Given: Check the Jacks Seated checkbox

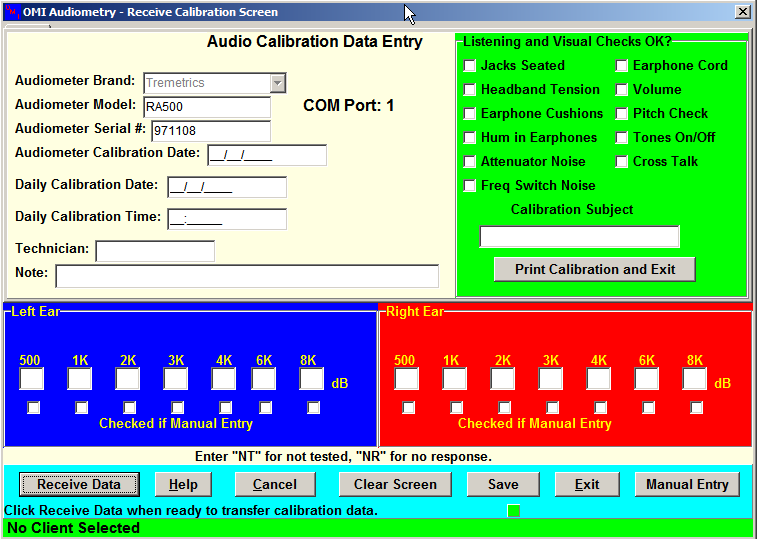Looking at the screenshot, I should [470, 66].
